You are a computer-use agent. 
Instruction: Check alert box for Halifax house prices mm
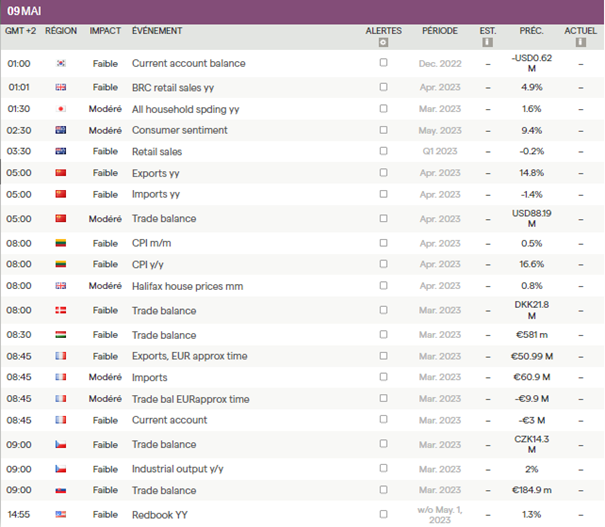tap(383, 285)
